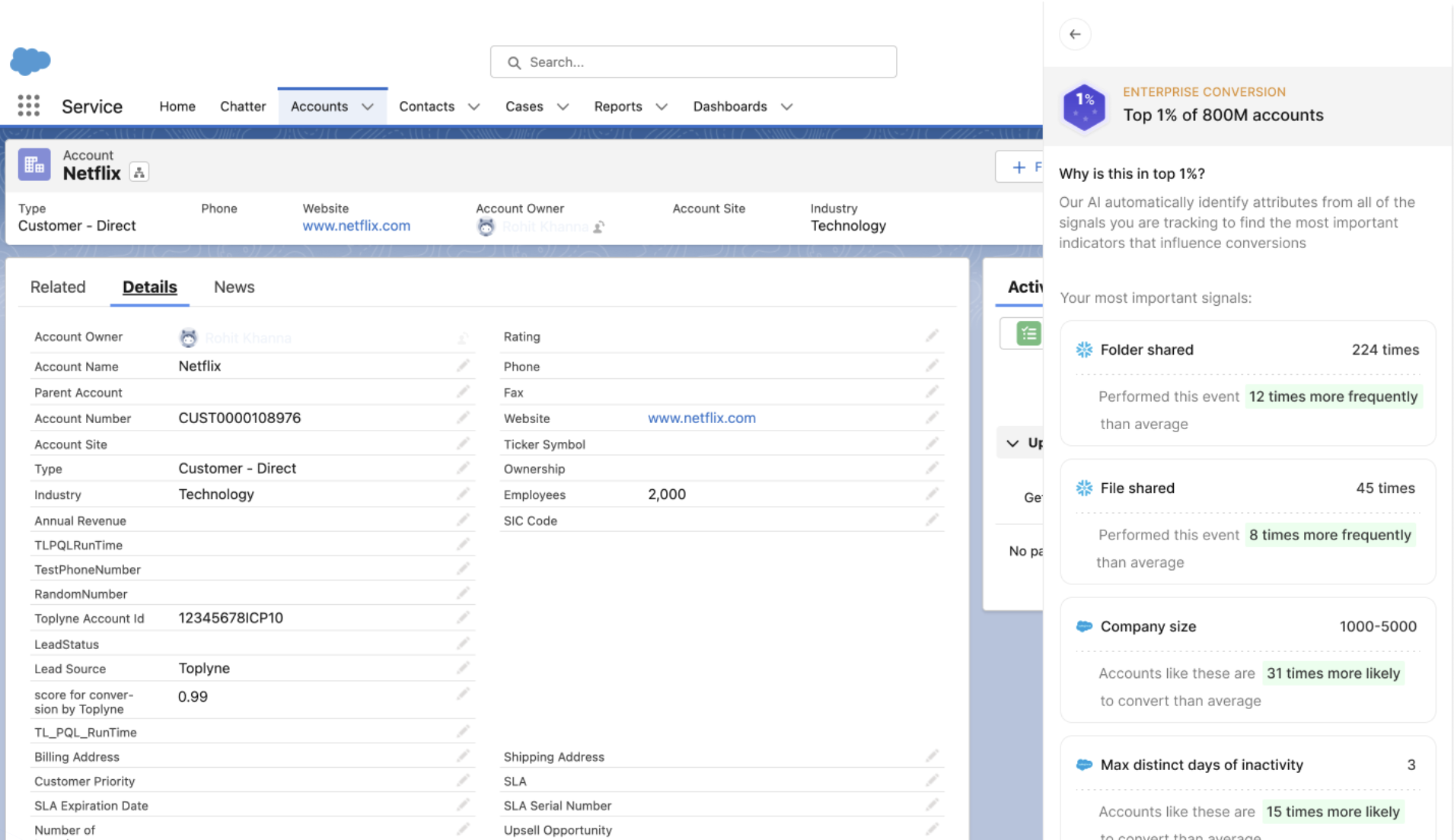The width and height of the screenshot is (1454, 840).
Task: Edit the Account Number field pencil
Action: 463,418
